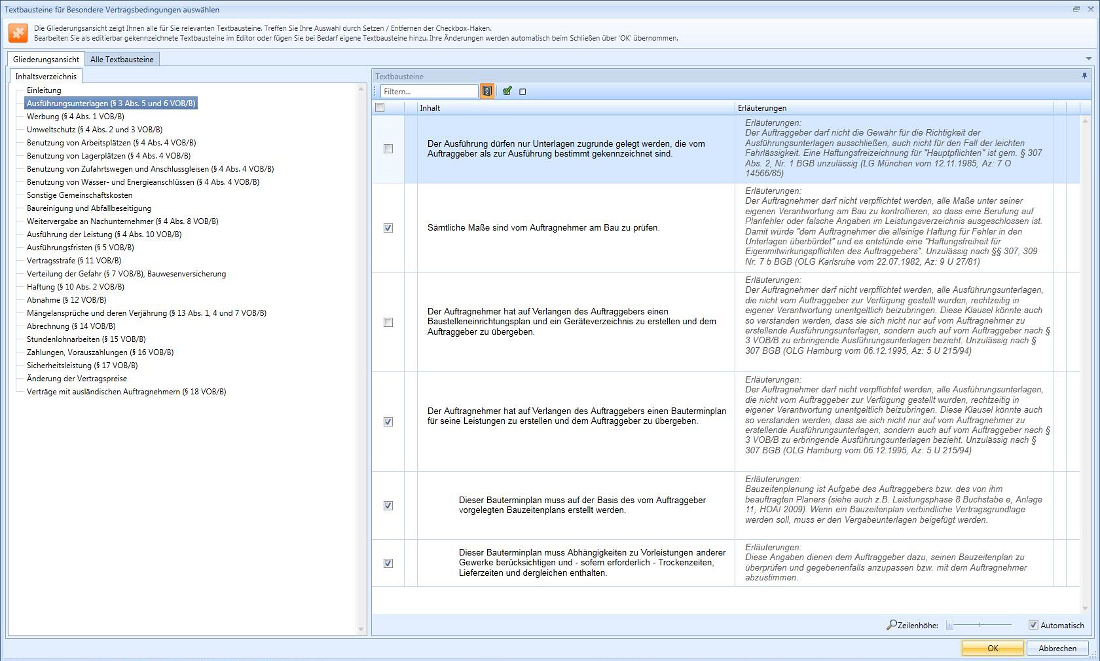This screenshot has height=661, width=1100.
Task: Switch to the Alle Textbausteine tab
Action: [x=122, y=60]
